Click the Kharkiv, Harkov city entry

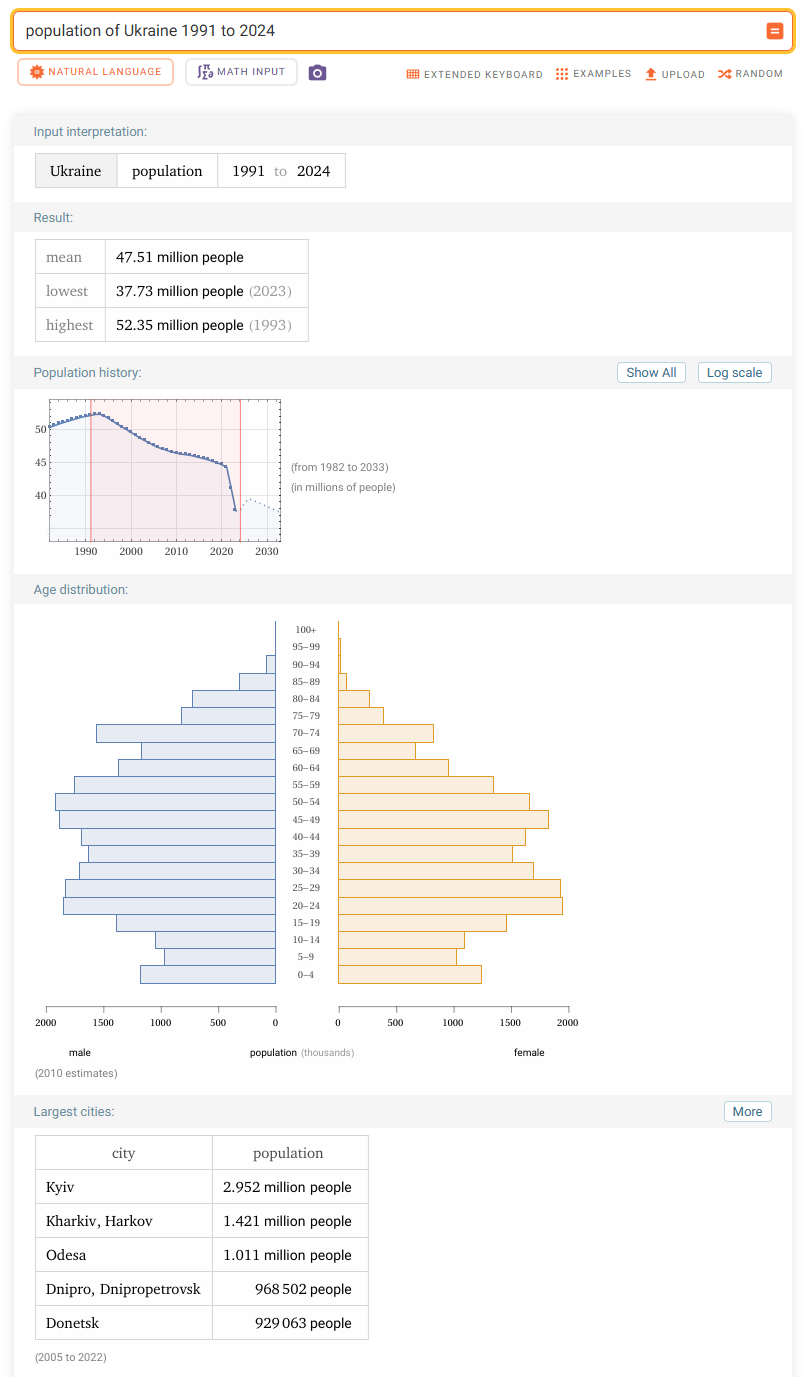(99, 1221)
